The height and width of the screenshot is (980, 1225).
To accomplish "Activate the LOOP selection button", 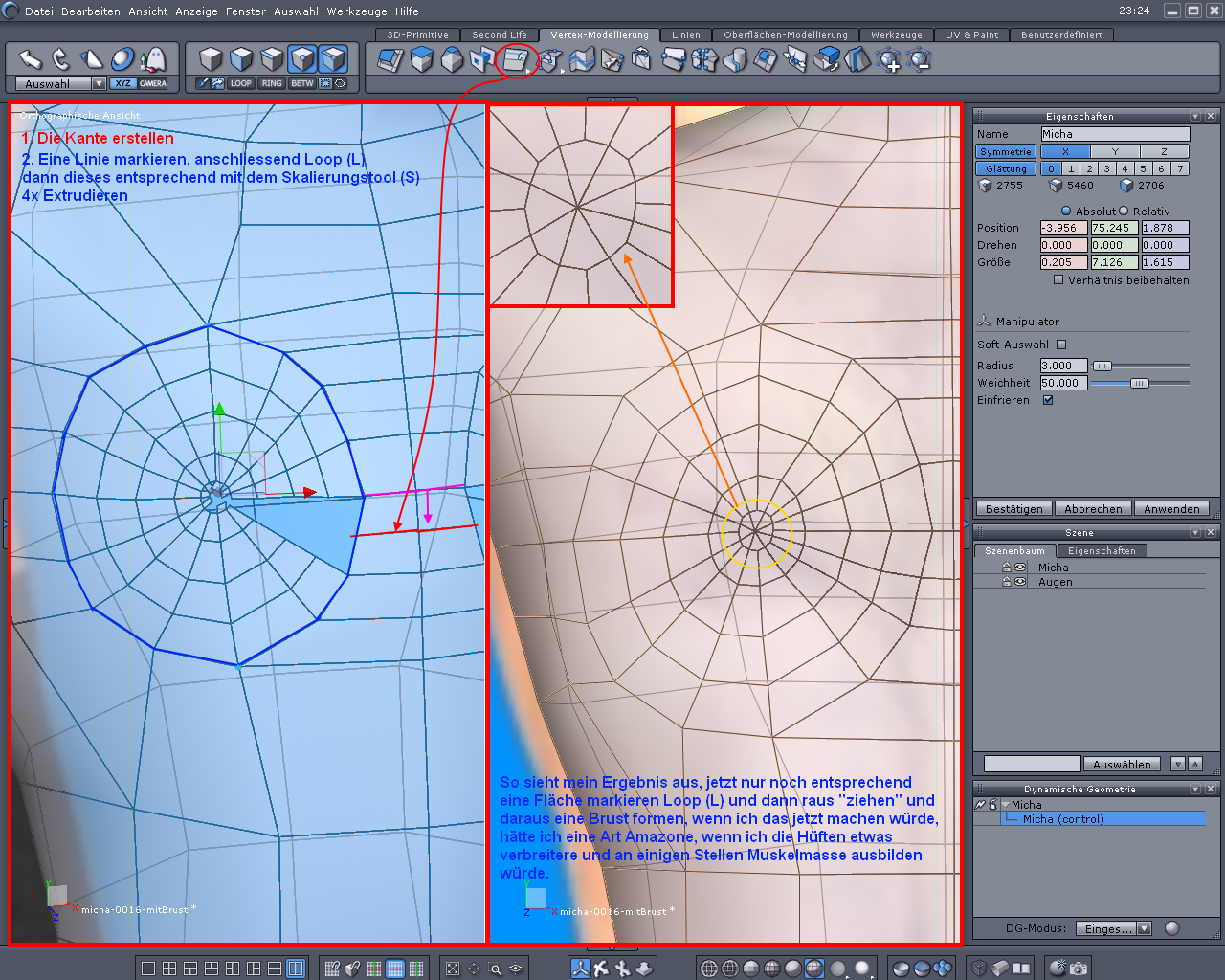I will pyautogui.click(x=240, y=83).
